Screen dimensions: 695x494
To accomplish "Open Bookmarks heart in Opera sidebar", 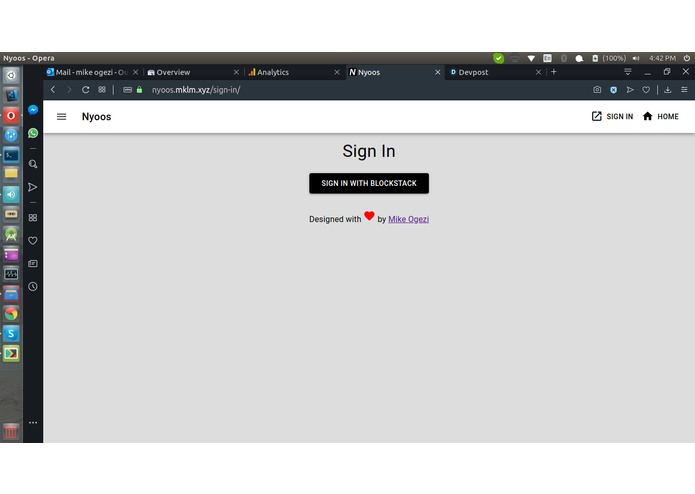I will [33, 241].
